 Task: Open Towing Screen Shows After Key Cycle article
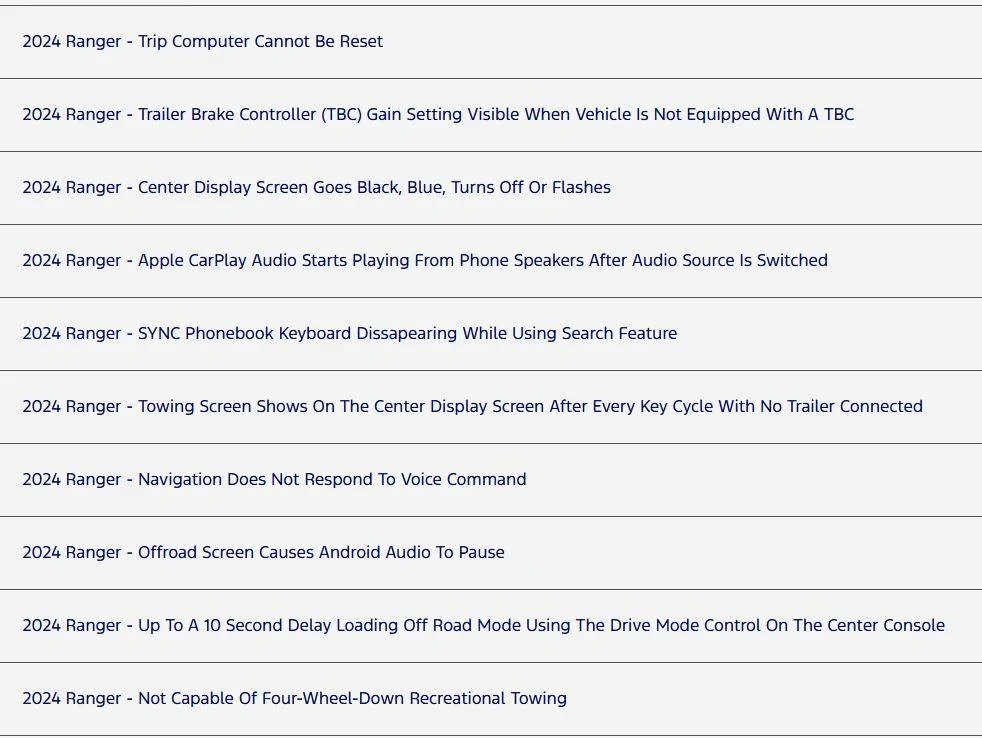click(x=472, y=407)
